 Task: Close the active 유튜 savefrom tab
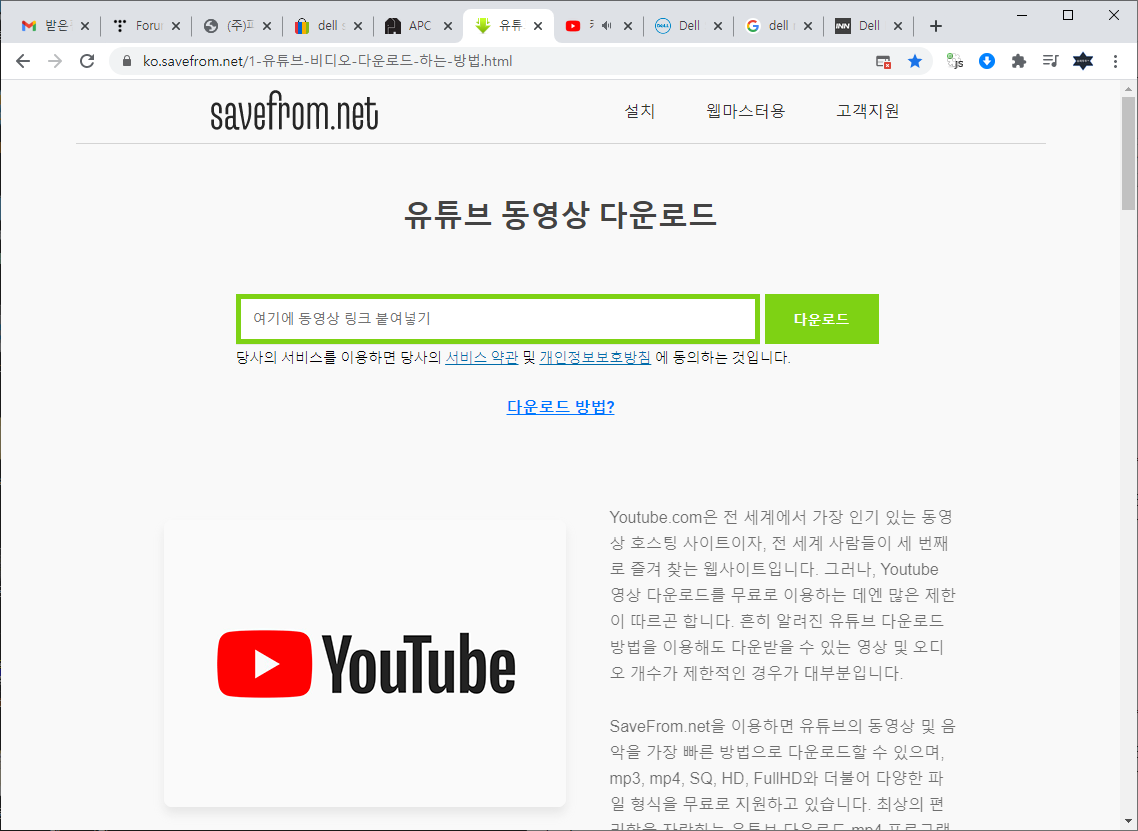(538, 26)
